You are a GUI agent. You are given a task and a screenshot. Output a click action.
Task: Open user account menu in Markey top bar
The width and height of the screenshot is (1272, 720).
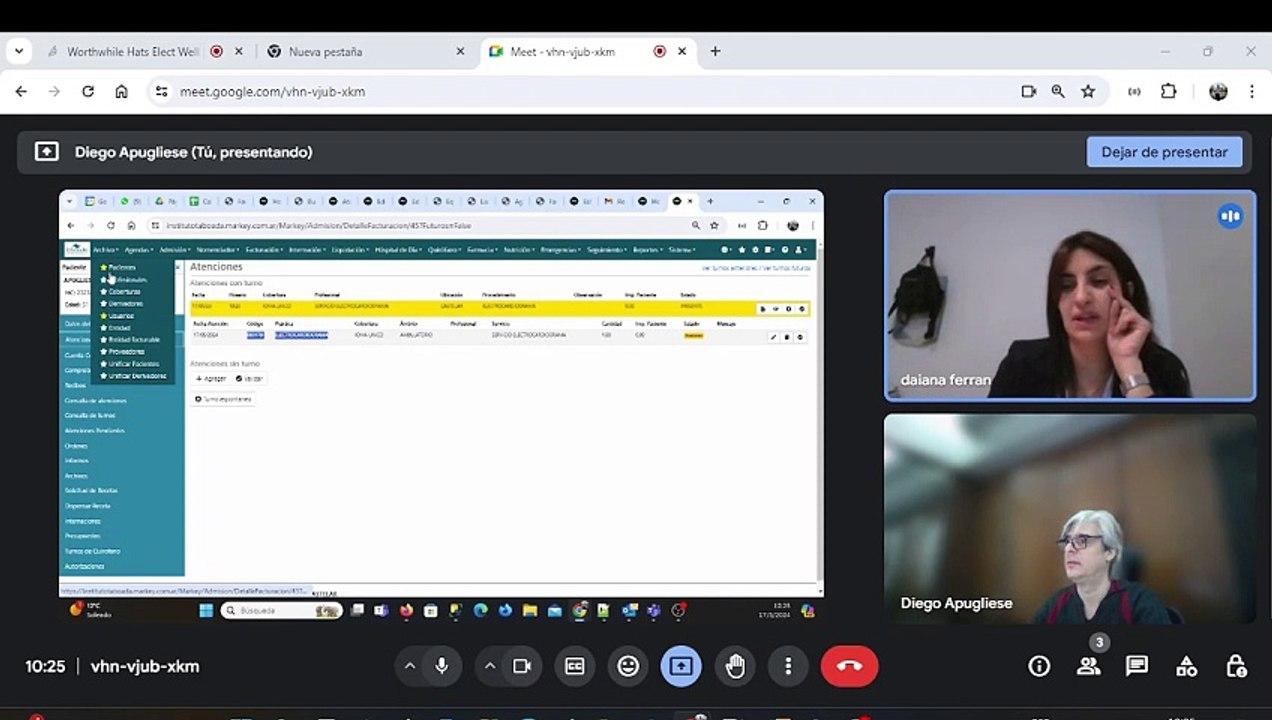click(800, 249)
